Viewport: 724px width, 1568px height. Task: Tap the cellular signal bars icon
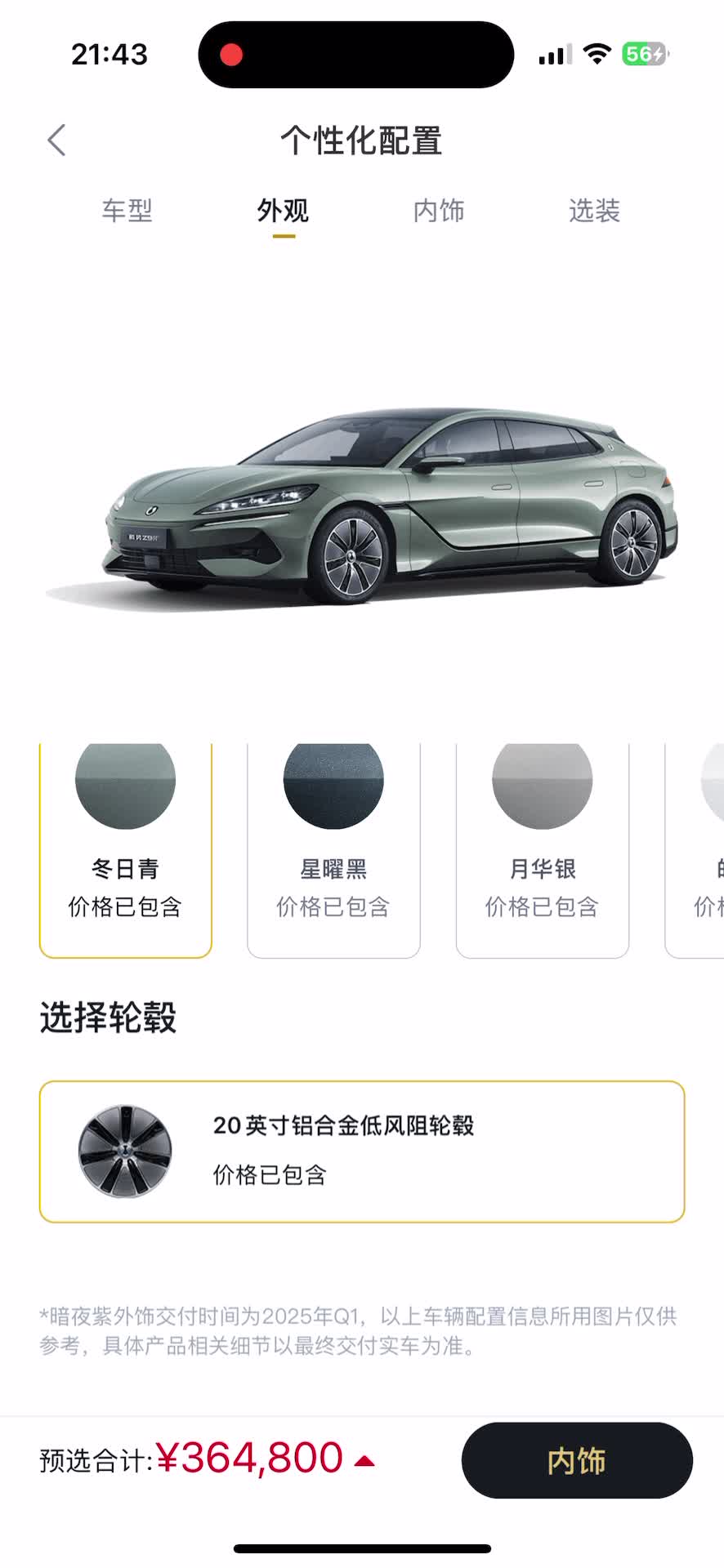[556, 55]
